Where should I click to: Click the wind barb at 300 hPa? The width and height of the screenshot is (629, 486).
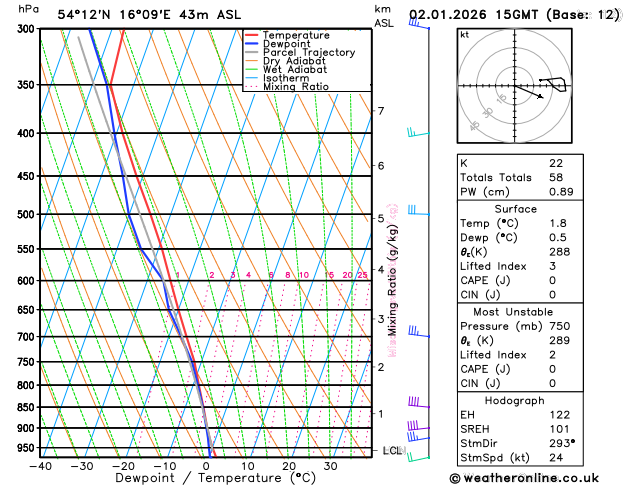(x=419, y=23)
